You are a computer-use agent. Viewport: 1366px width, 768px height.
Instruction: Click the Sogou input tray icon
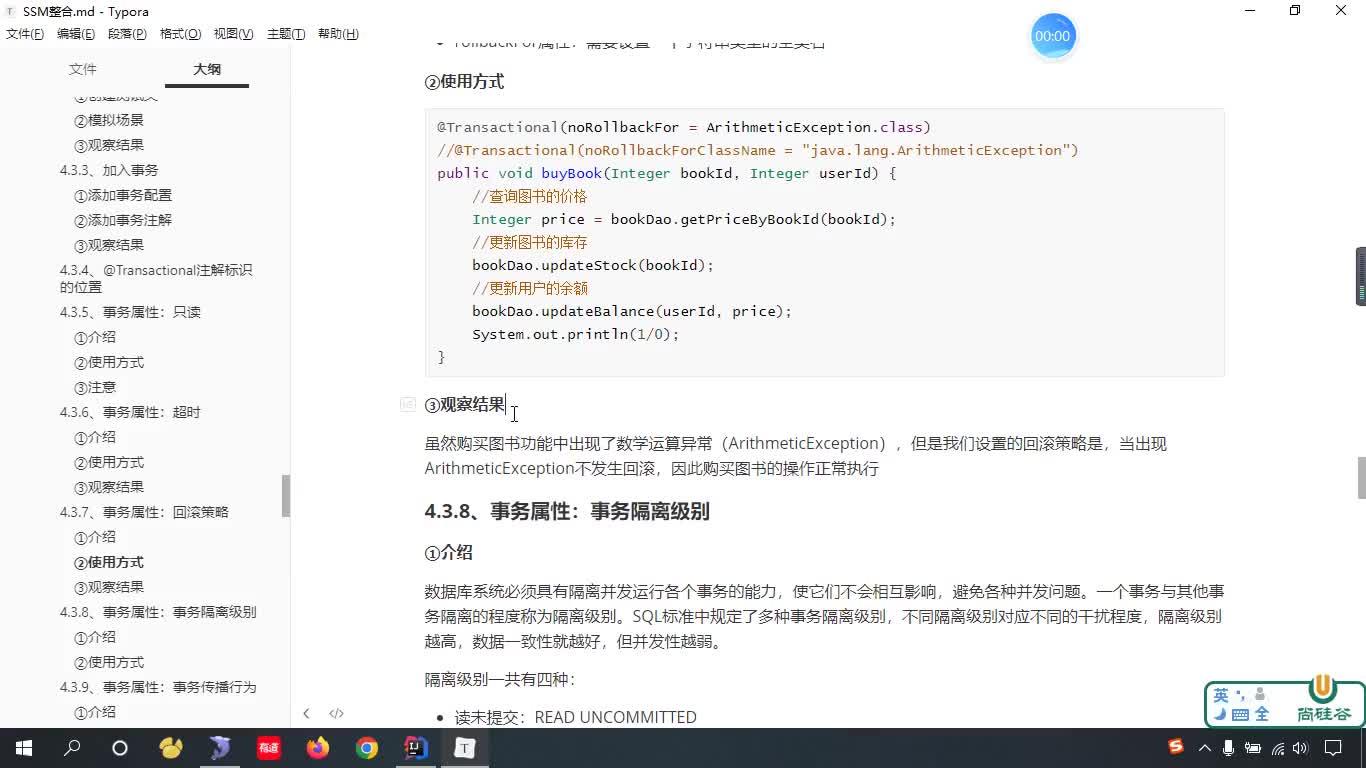point(1176,747)
